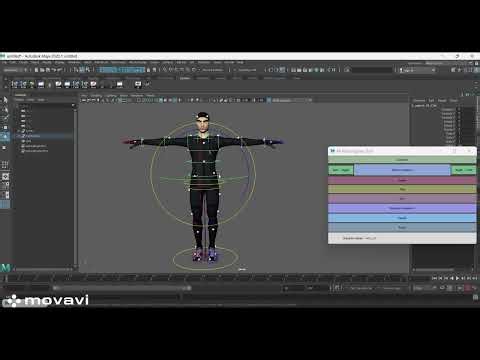Choose the Lasso select tool in toolbox
Screen dimensions: 480x360
pos(5,109)
